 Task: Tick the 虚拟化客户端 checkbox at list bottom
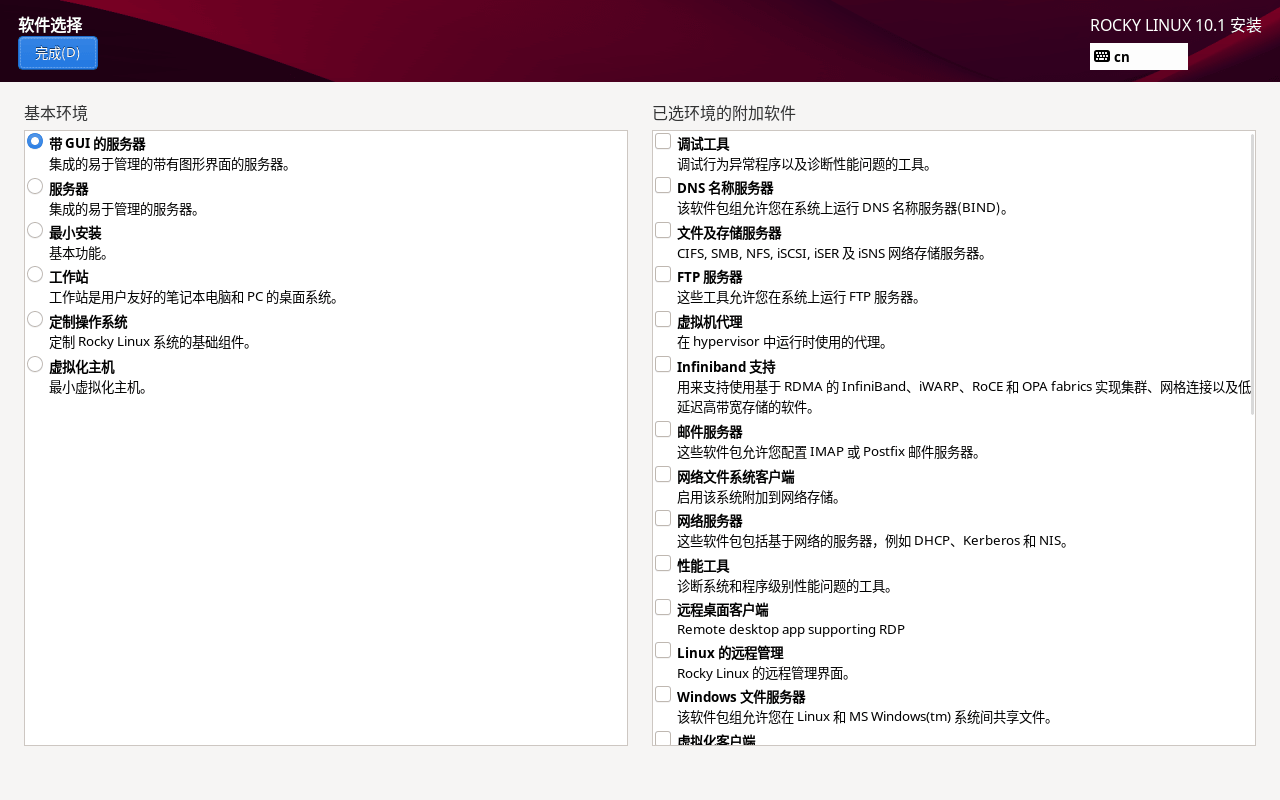pos(663,739)
